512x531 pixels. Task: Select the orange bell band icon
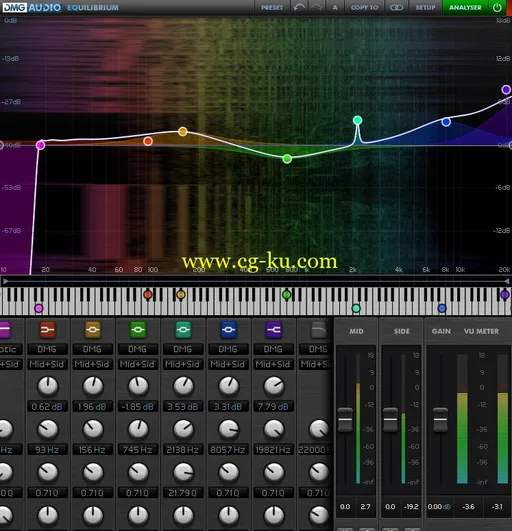tap(93, 330)
